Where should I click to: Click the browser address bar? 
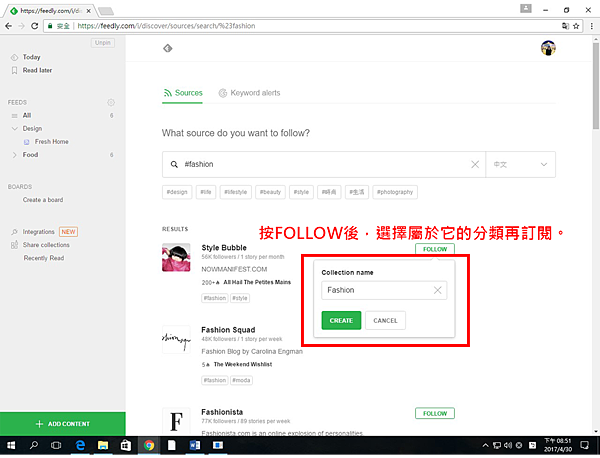pos(314,26)
